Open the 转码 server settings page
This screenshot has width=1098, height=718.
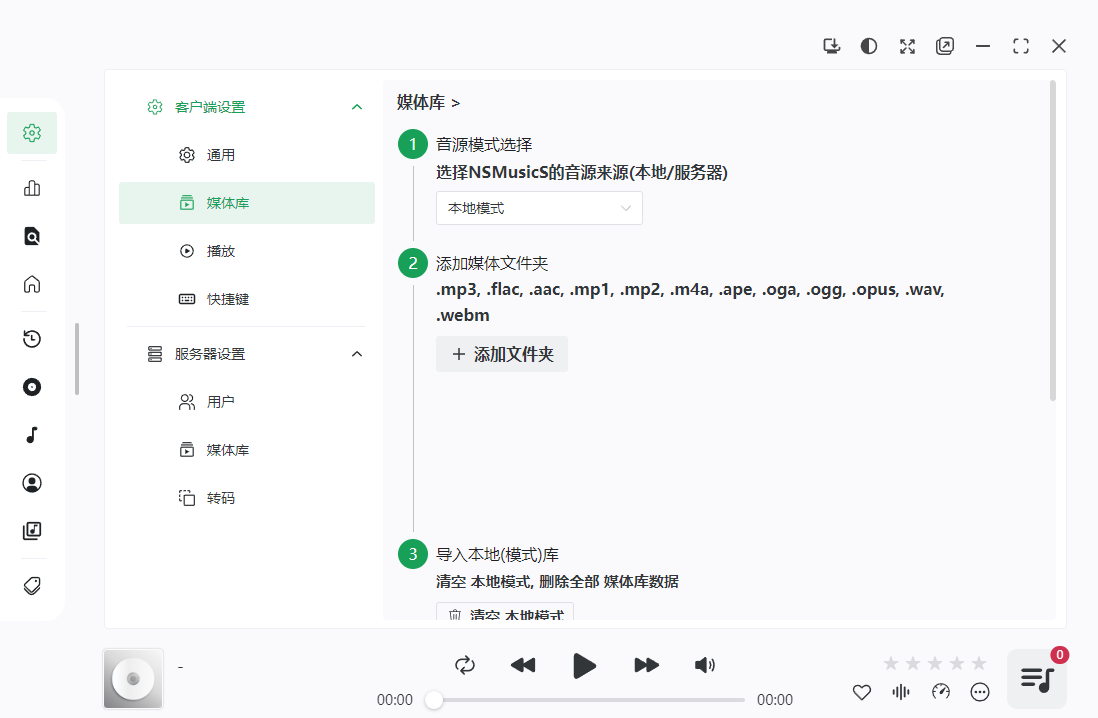coord(220,497)
